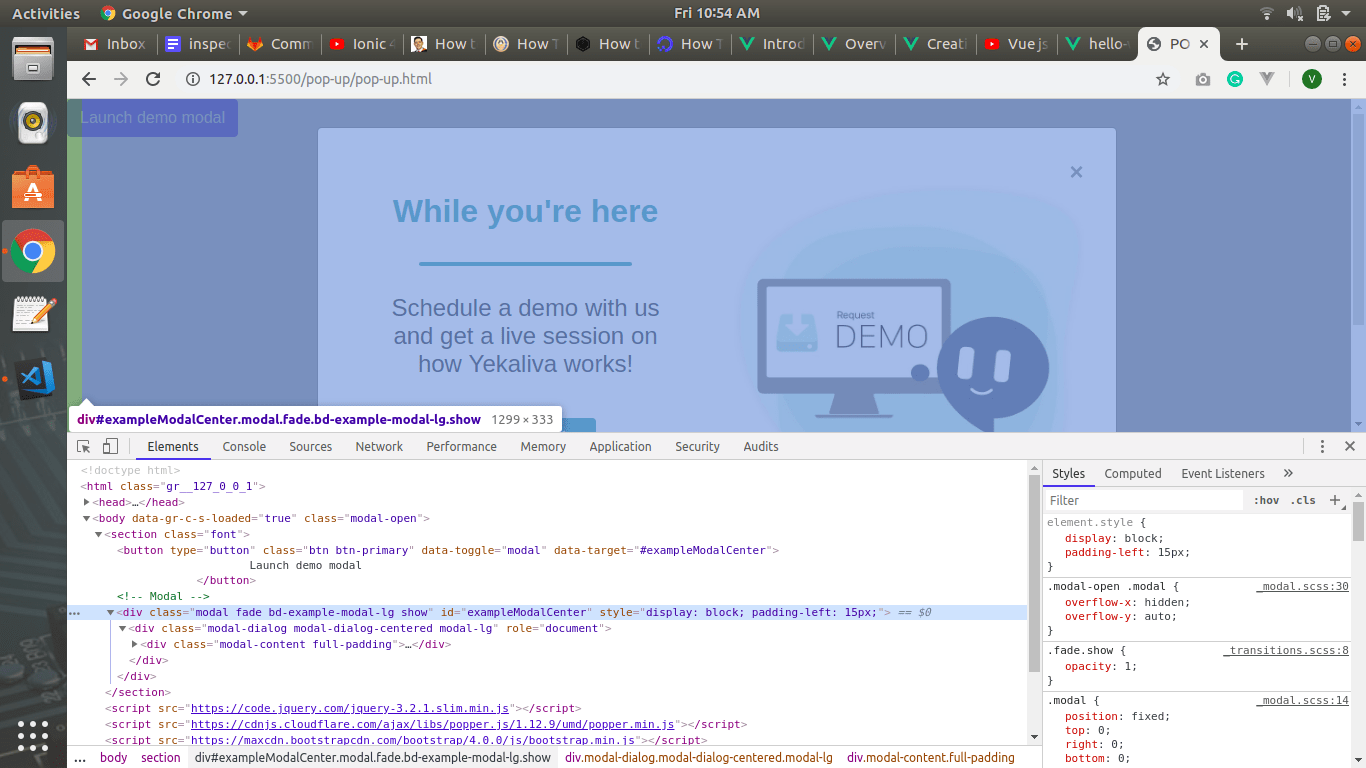Show more Styles pane tabs chevron
1366x768 pixels.
1288,473
